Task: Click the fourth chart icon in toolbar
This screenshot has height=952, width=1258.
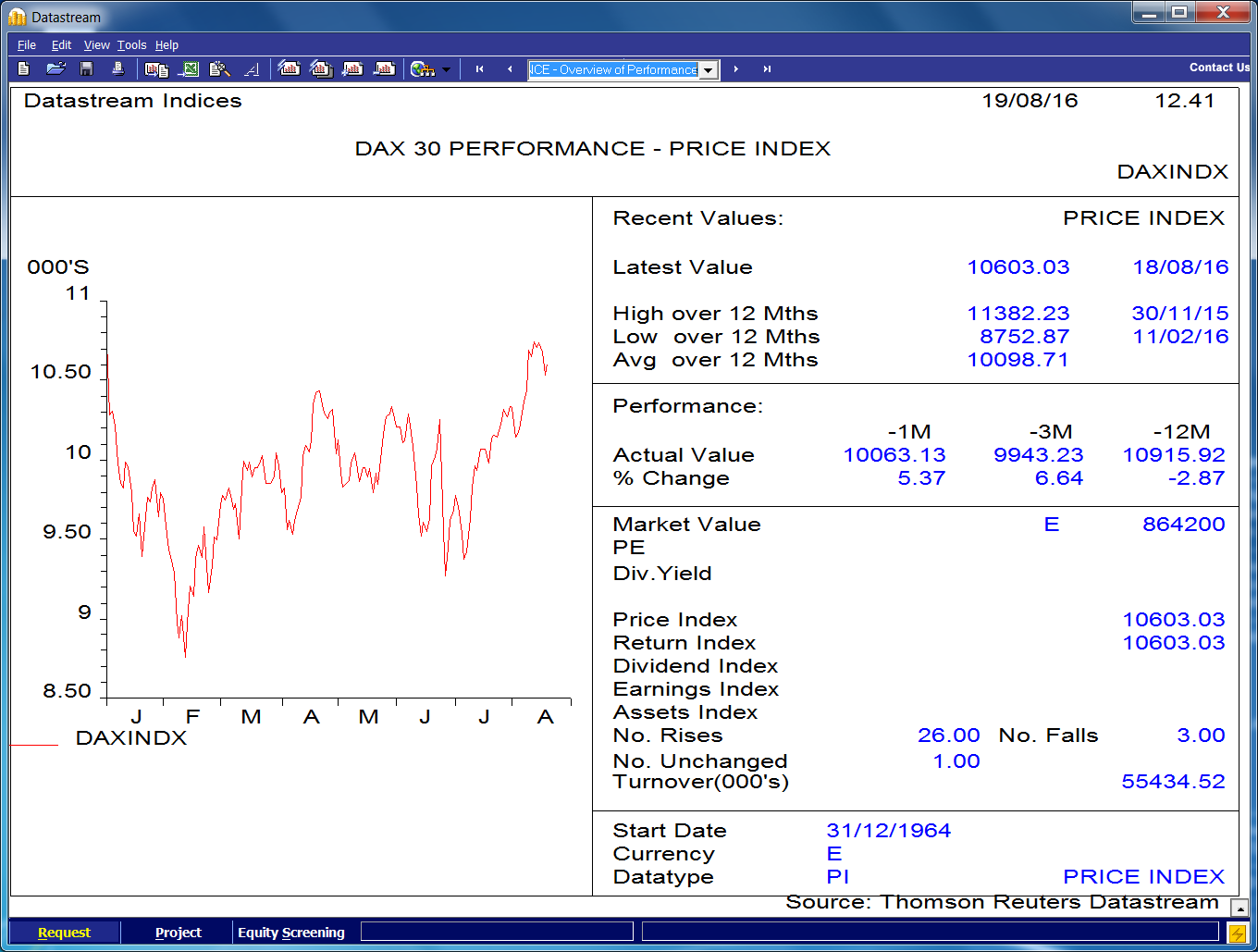Action: 384,68
